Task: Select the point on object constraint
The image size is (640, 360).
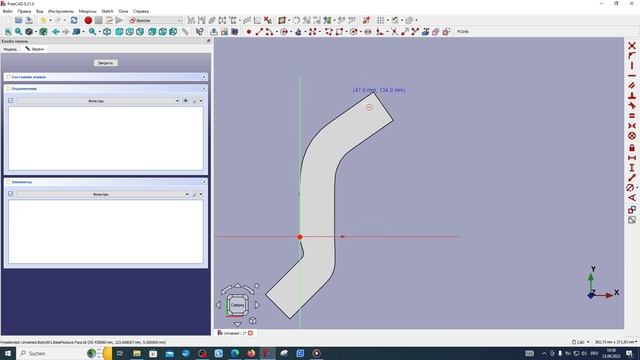Action: pyautogui.click(x=632, y=56)
